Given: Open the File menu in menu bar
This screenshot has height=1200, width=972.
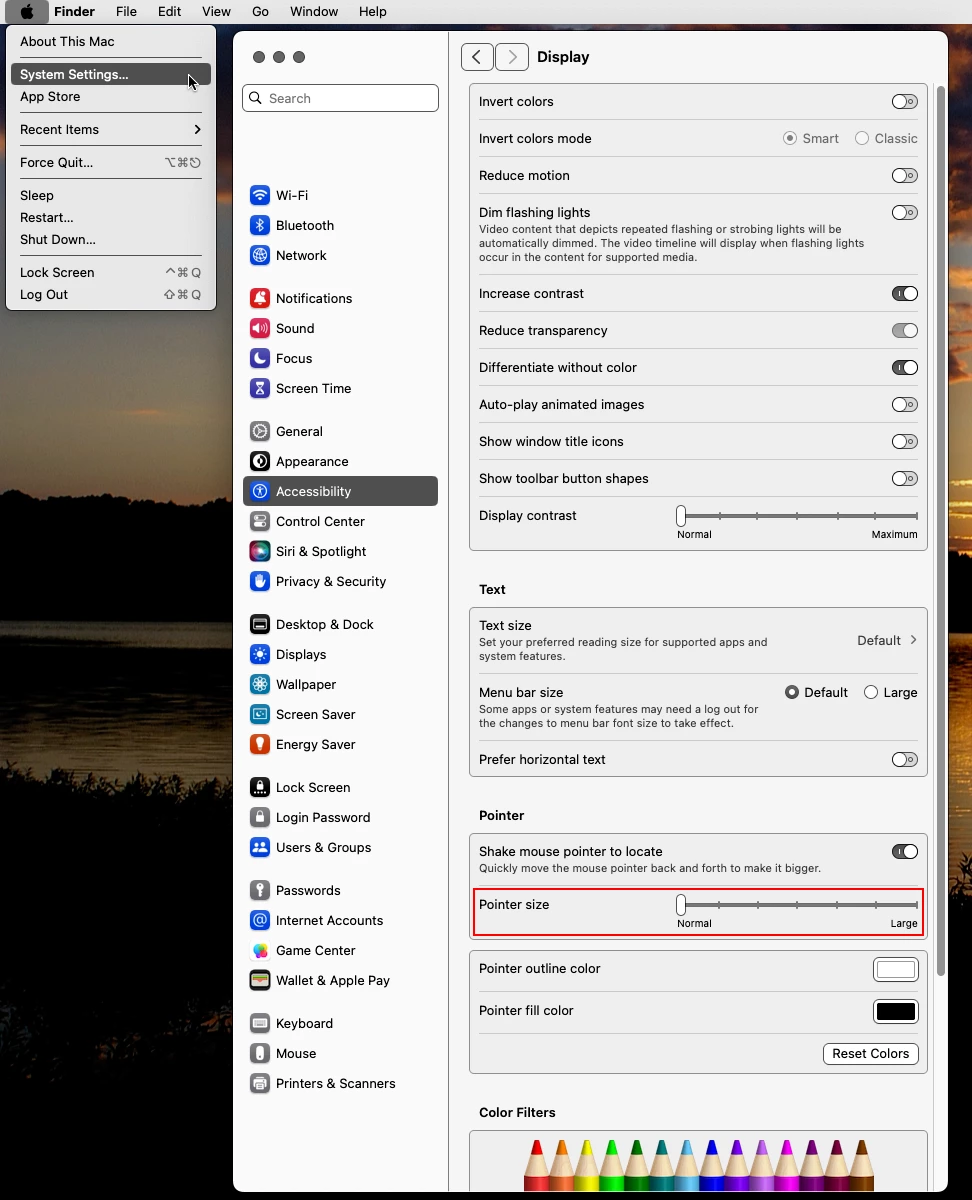Looking at the screenshot, I should pos(126,12).
